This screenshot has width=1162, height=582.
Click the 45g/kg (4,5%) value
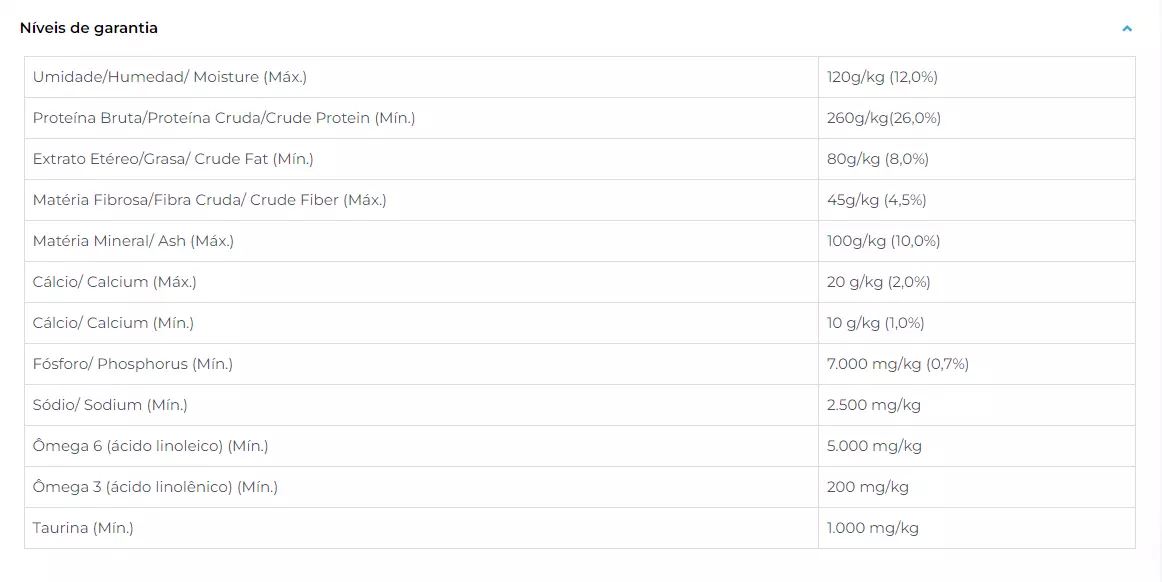tap(877, 199)
